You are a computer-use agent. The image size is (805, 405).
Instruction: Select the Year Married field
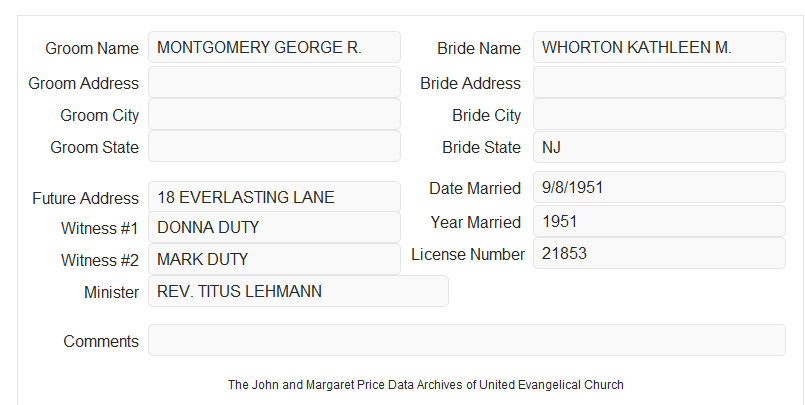[x=659, y=221]
